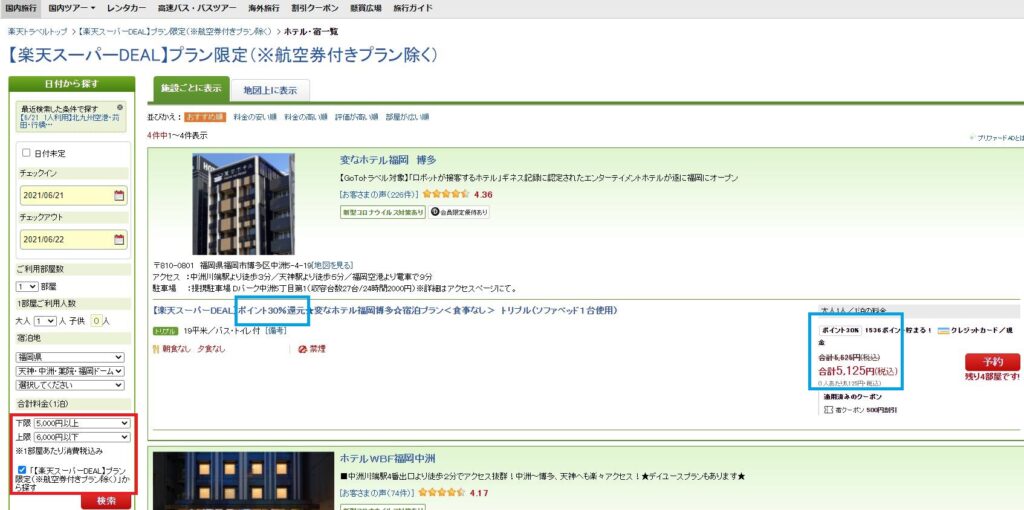Expand the 国内ツアー menu

72,8
